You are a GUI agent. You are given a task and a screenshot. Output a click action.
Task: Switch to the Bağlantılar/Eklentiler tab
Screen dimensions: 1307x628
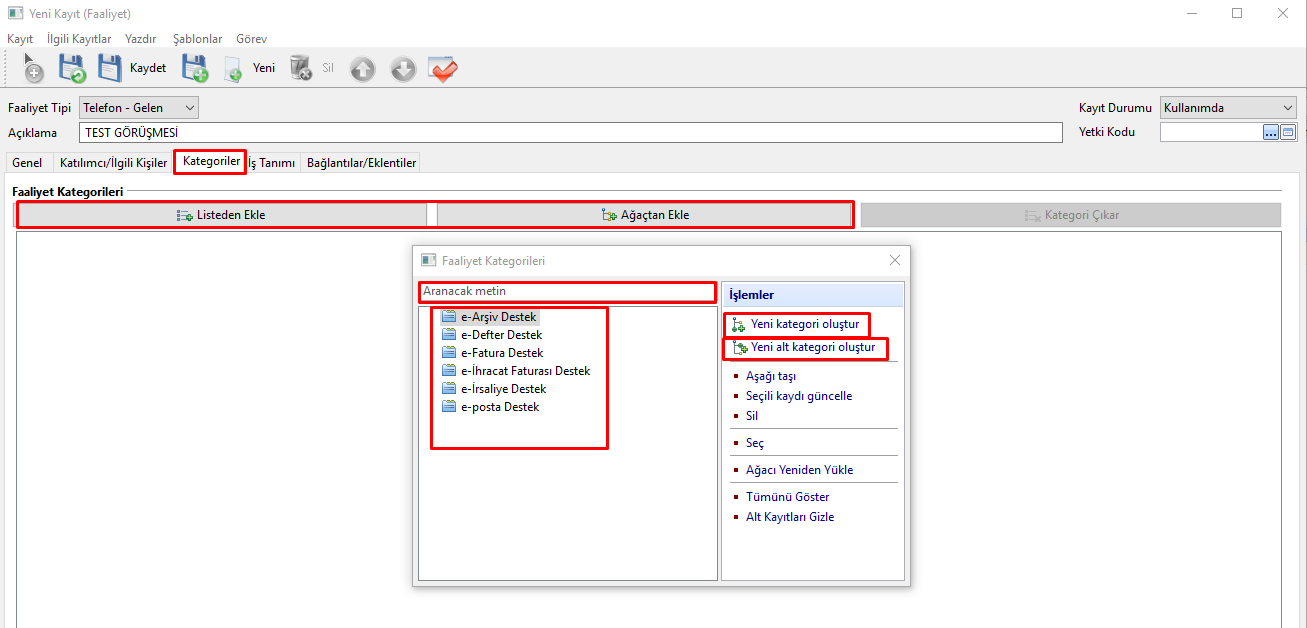click(361, 163)
